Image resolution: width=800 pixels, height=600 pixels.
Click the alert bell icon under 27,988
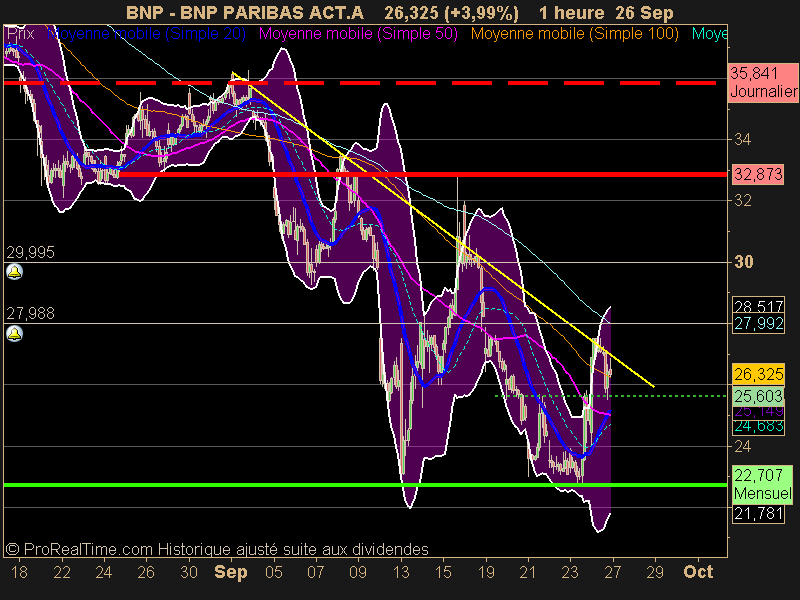click(14, 334)
